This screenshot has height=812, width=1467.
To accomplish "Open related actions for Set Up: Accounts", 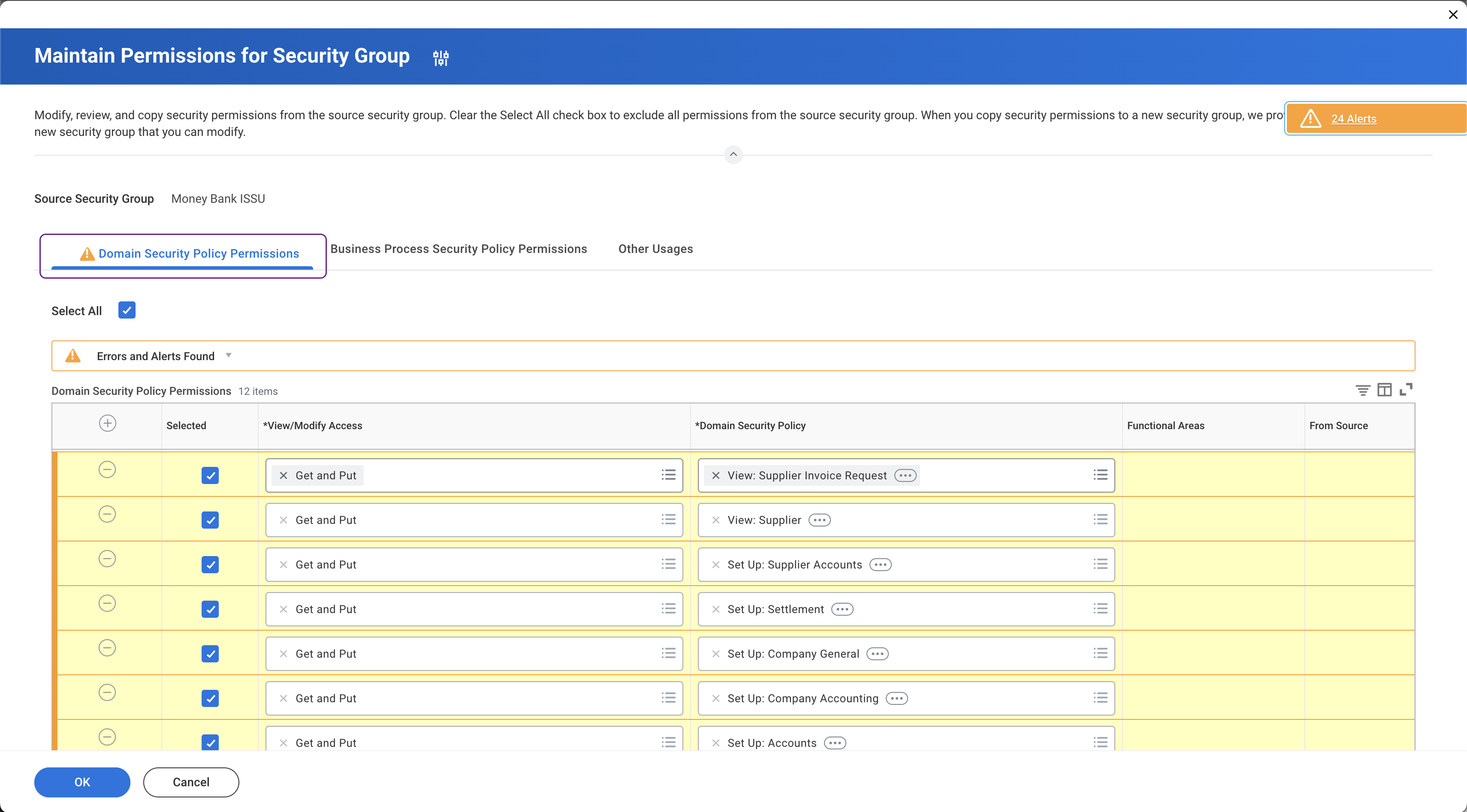I will [x=835, y=743].
